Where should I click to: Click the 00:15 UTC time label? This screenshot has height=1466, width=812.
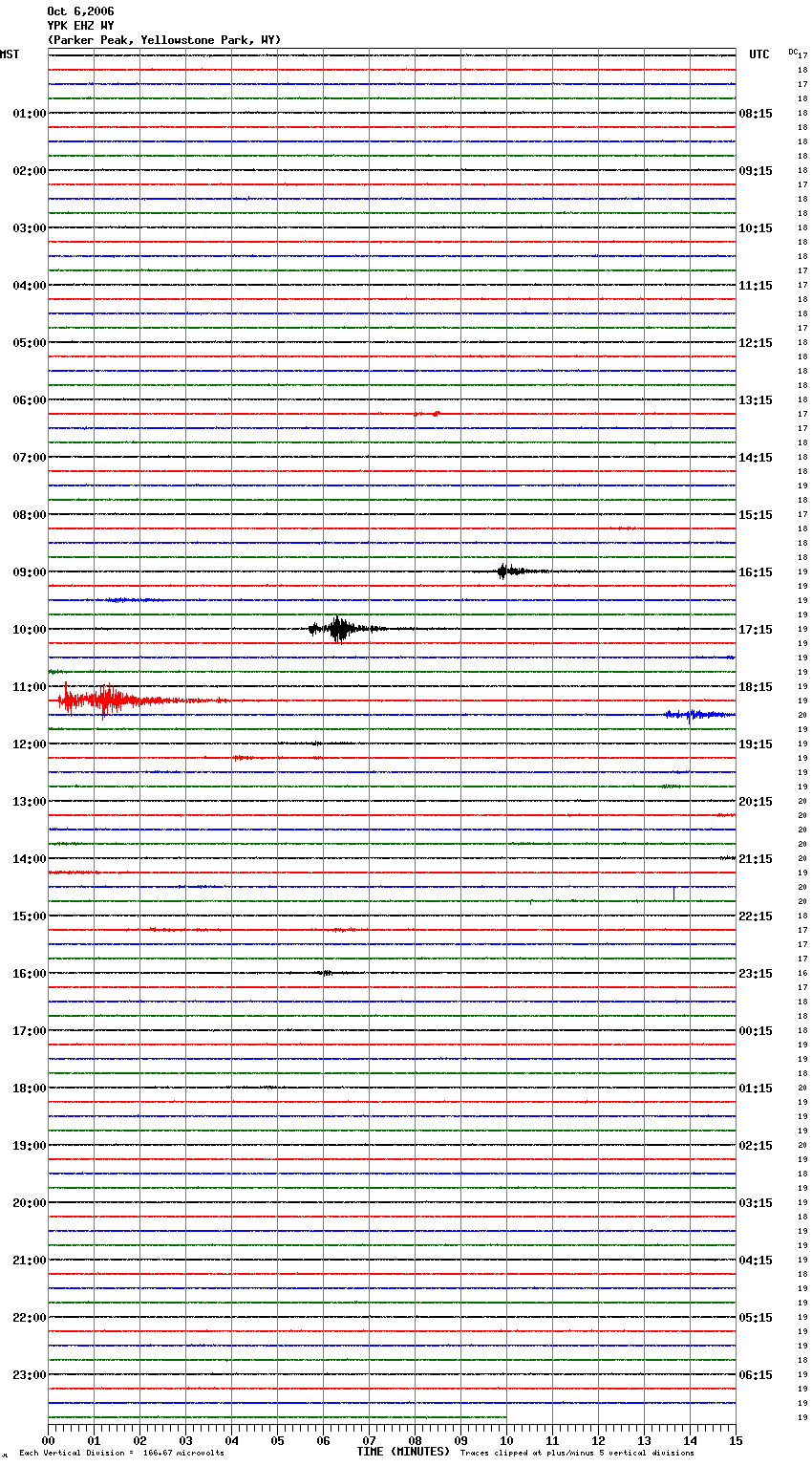click(756, 1031)
